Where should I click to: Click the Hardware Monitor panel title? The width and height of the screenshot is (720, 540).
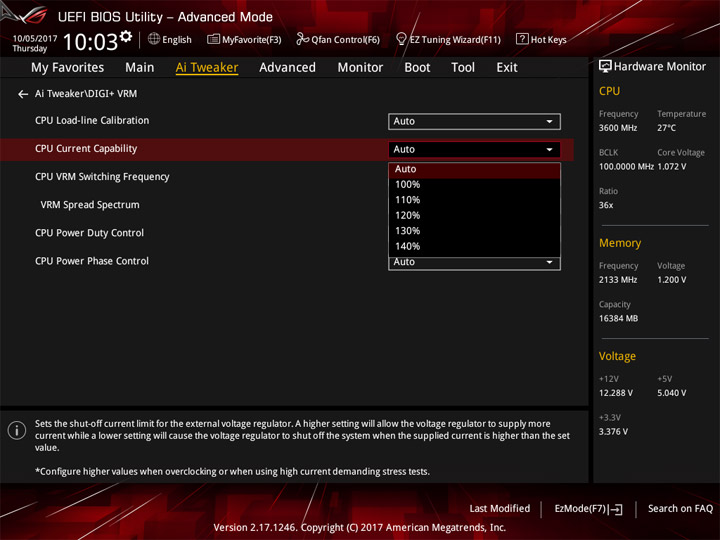tap(659, 67)
